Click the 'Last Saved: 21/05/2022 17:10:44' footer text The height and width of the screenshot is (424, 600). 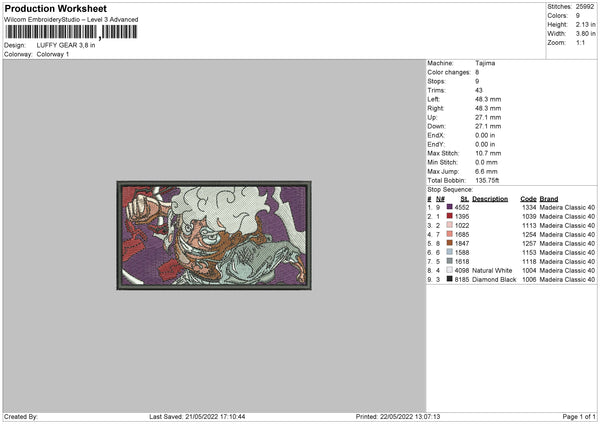[x=197, y=417]
